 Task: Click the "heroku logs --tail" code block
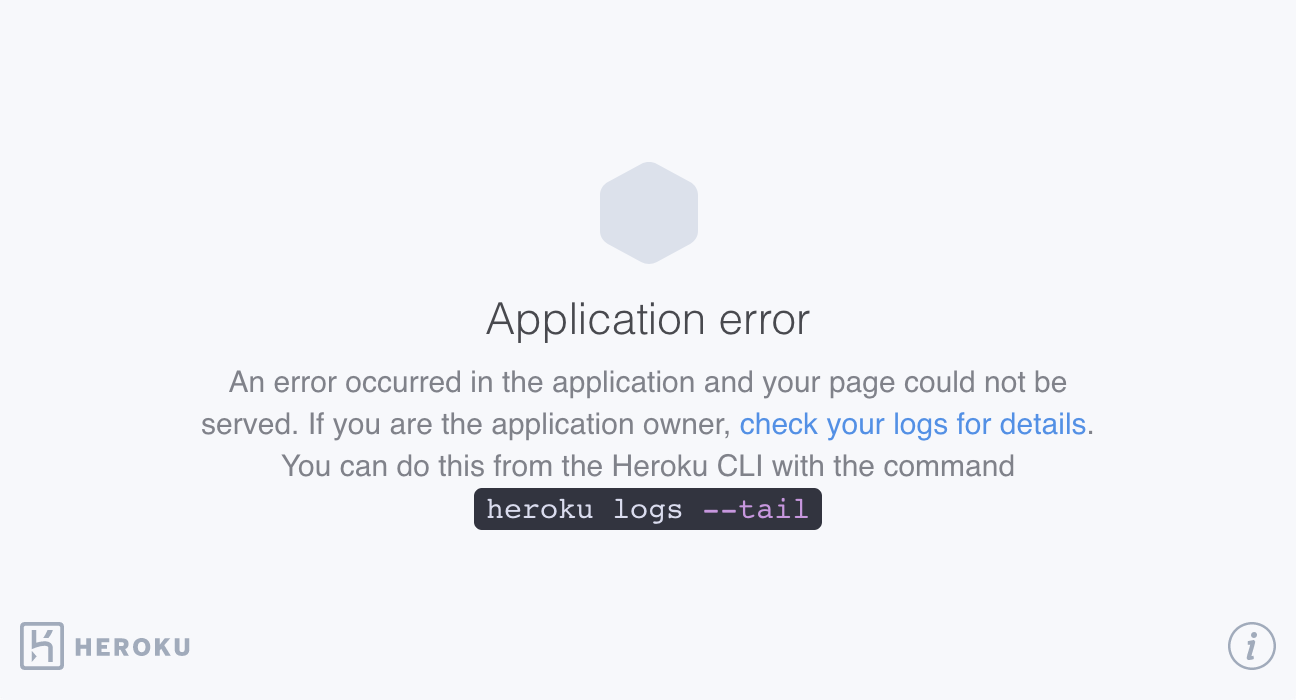(x=647, y=509)
